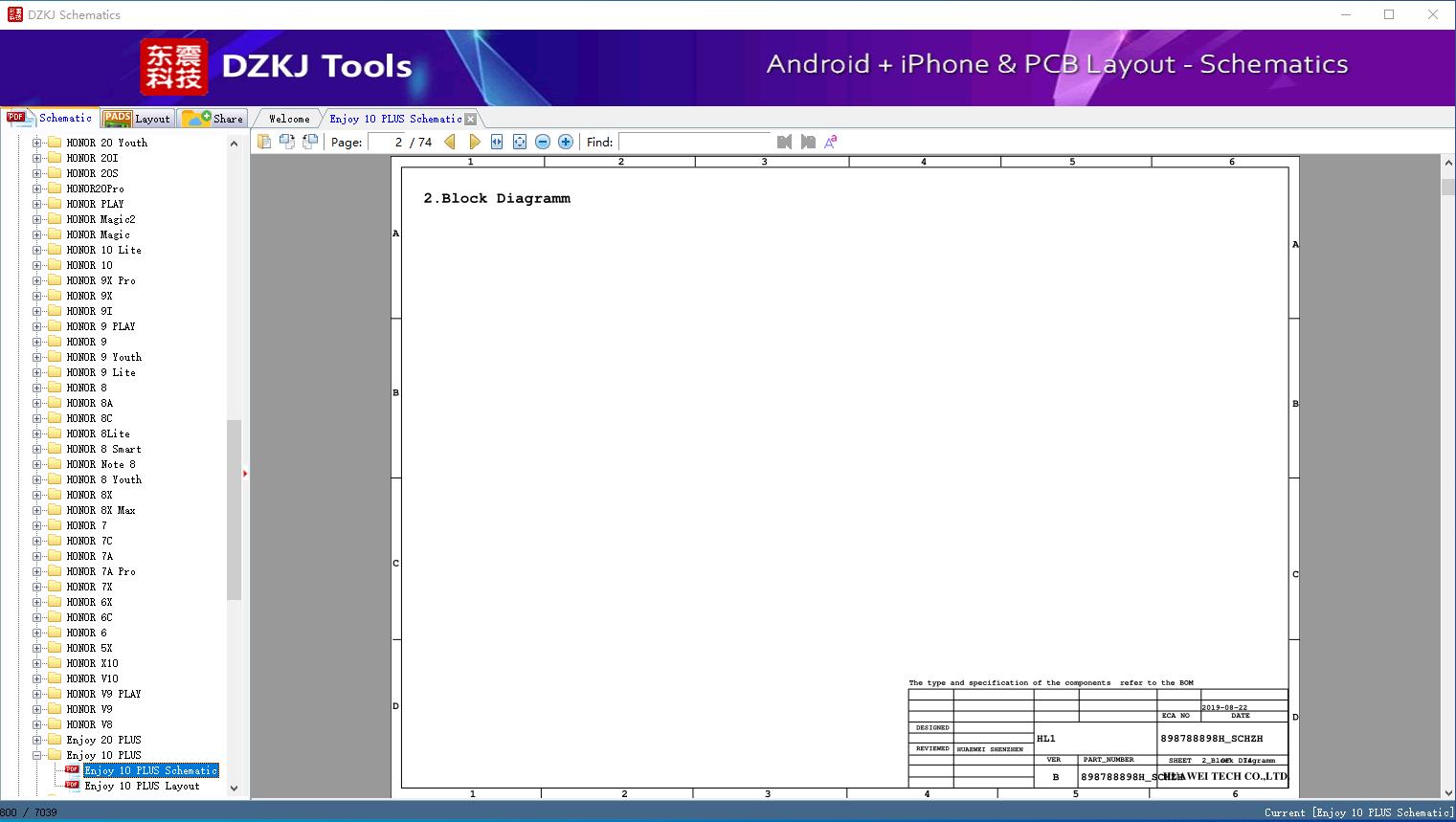Screen dimensions: 1456x822
Task: Toggle match case search icon
Action: coord(831,142)
